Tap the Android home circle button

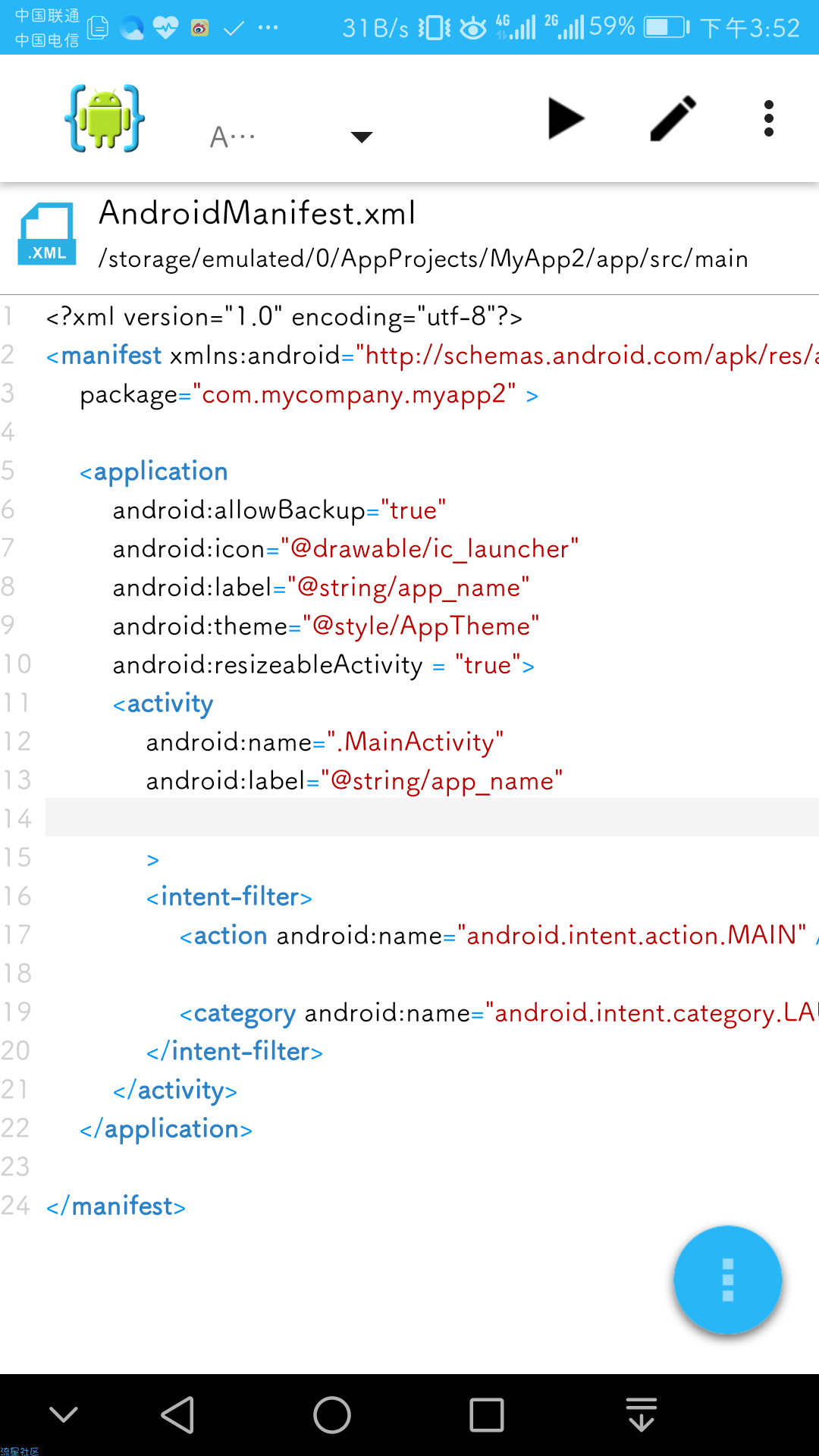[x=332, y=1415]
